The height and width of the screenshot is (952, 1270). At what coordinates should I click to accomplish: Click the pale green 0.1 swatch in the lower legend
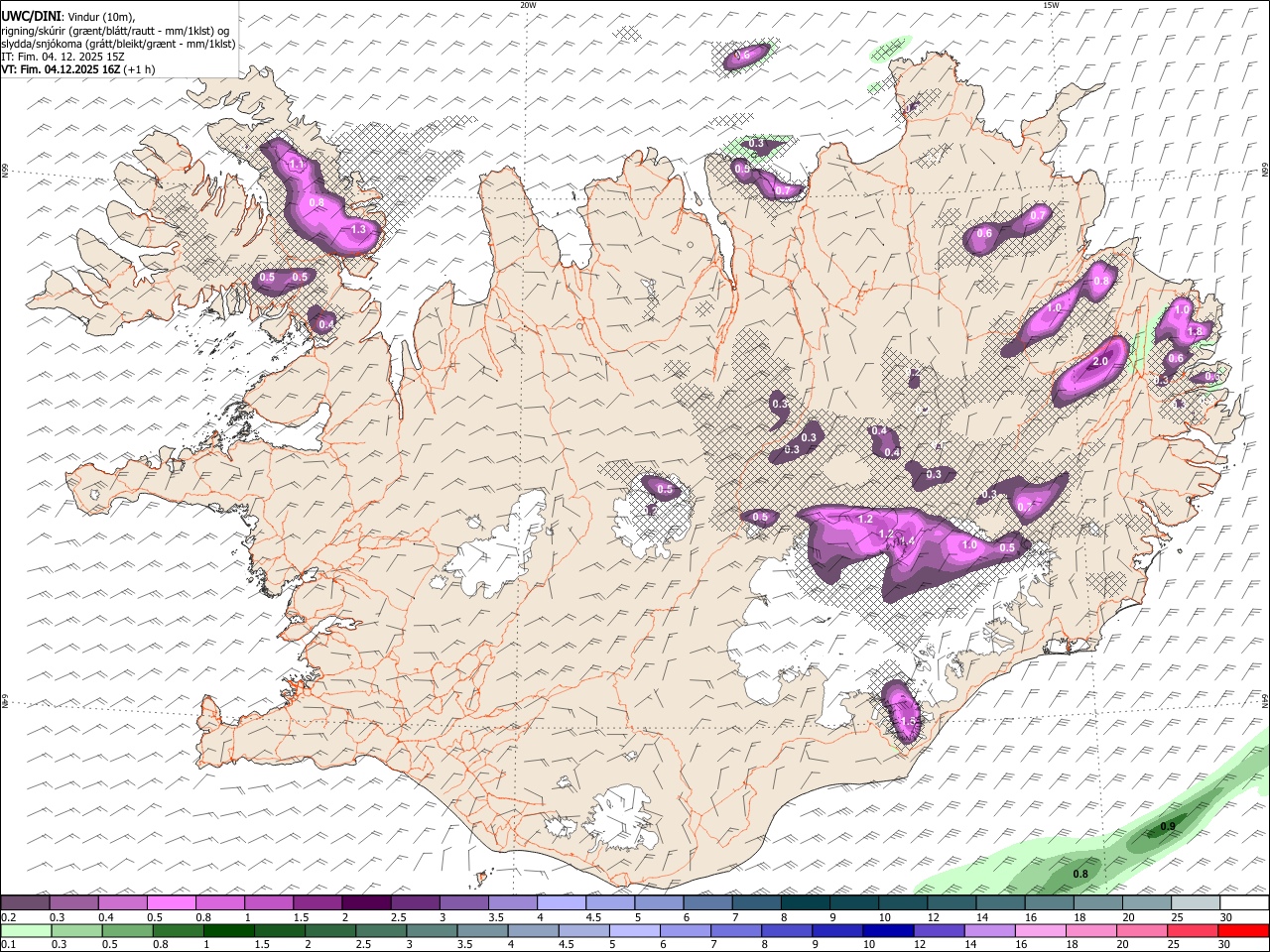(x=26, y=930)
